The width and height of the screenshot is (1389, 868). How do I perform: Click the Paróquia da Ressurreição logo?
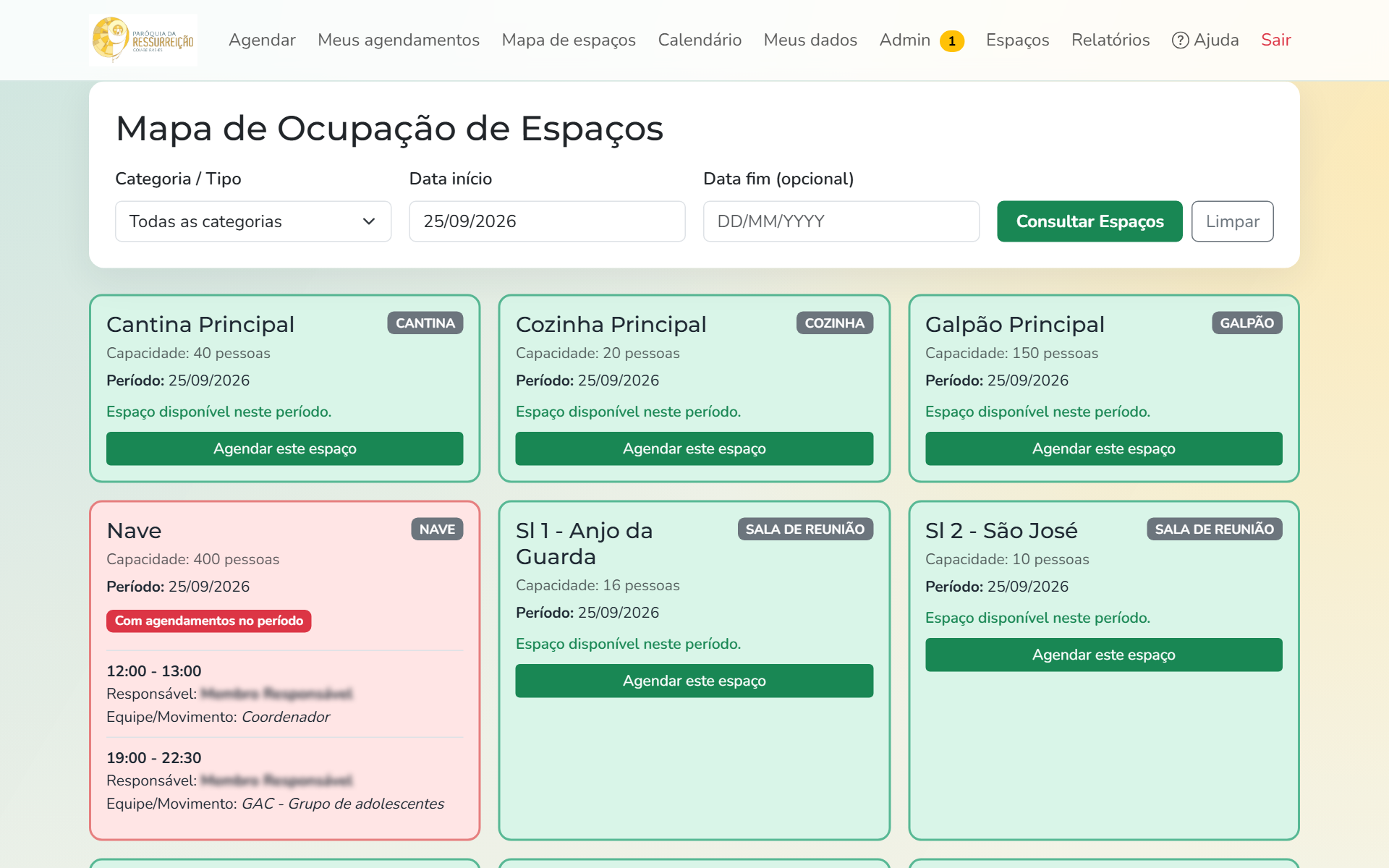pos(143,40)
